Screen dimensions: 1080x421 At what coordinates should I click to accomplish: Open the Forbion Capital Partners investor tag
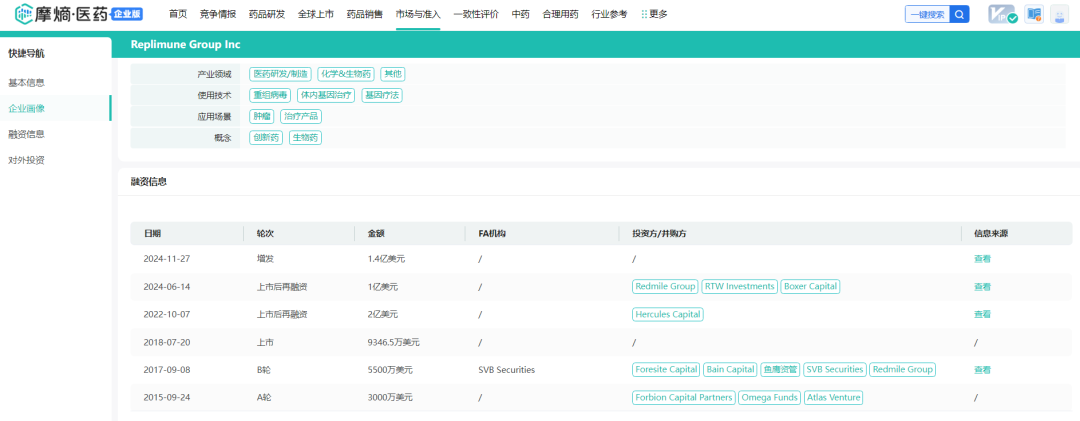click(683, 397)
